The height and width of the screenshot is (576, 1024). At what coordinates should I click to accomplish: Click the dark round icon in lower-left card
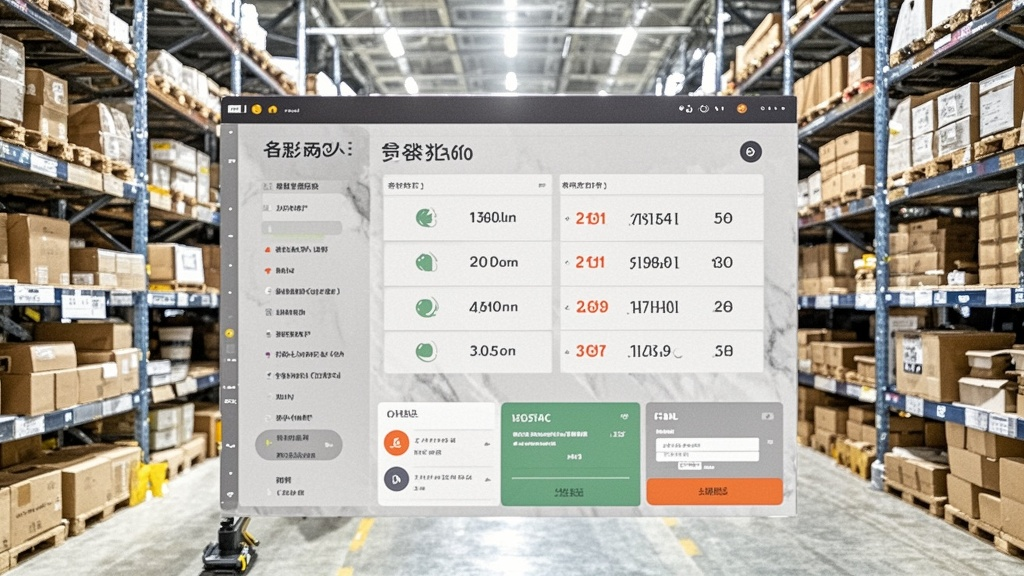396,479
